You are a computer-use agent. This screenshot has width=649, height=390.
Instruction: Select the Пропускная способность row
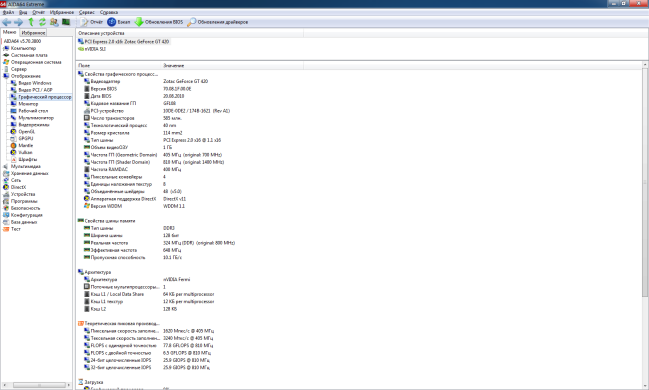point(132,258)
